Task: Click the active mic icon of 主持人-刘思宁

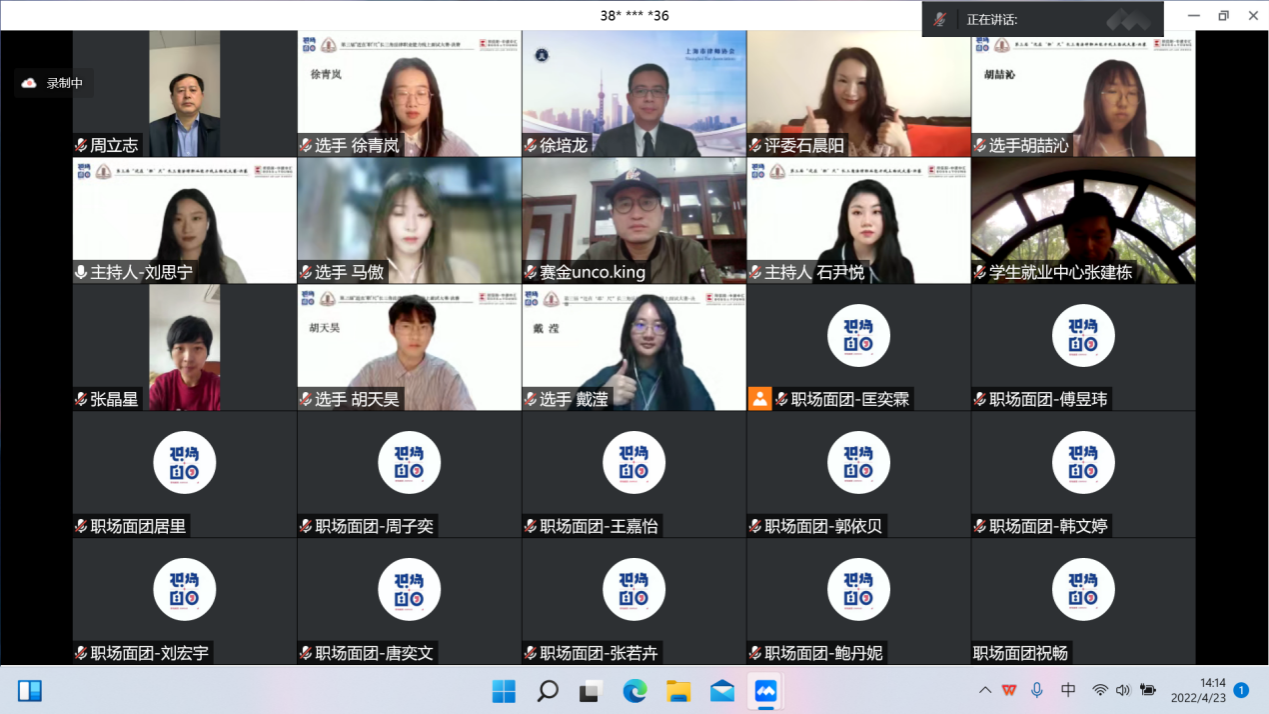Action: 81,272
